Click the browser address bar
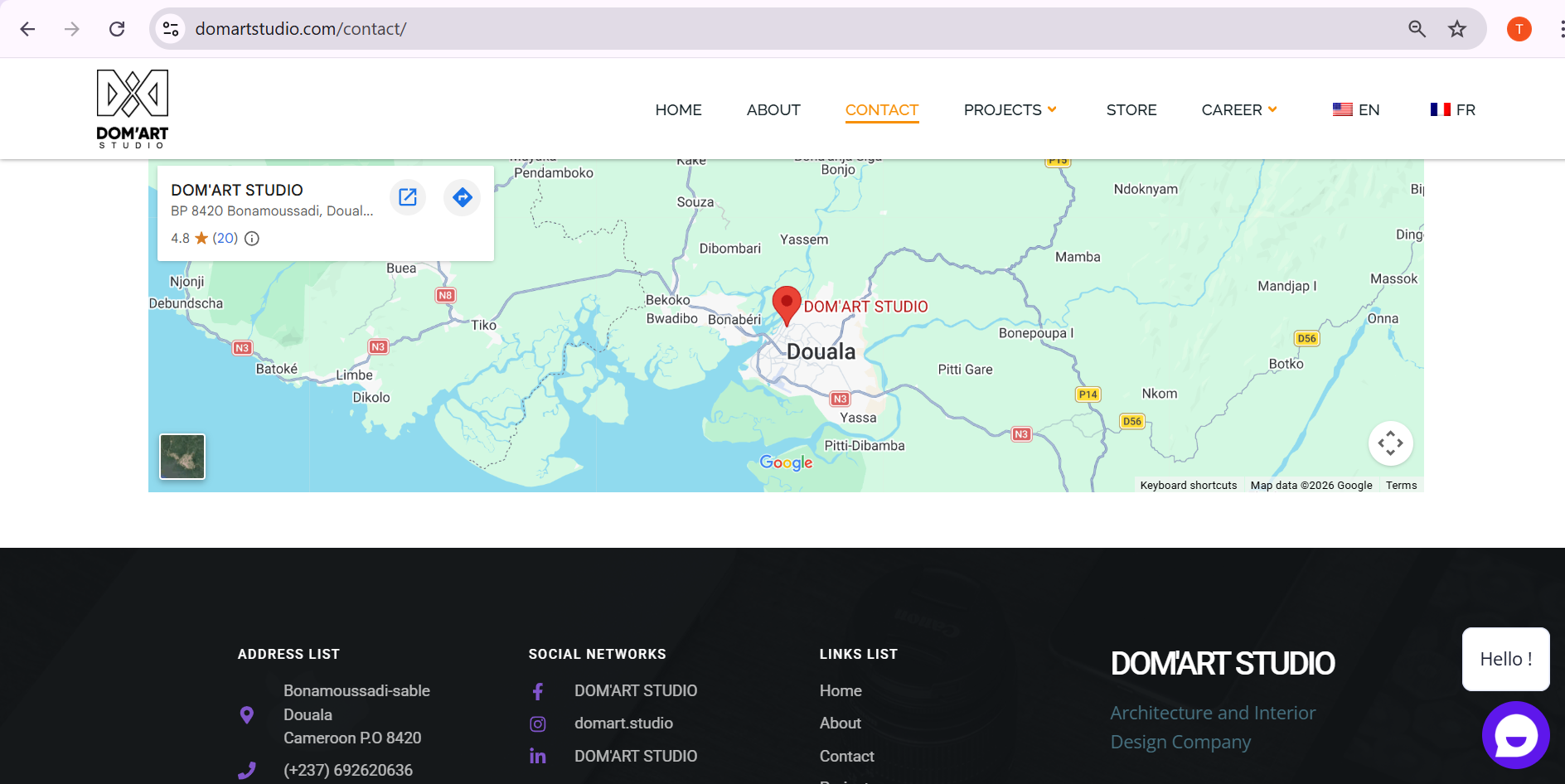This screenshot has height=784, width=1565. 746,29
